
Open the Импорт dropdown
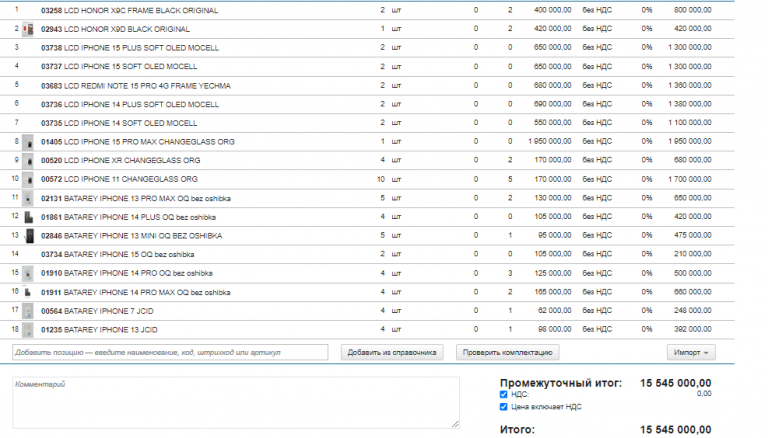point(691,352)
